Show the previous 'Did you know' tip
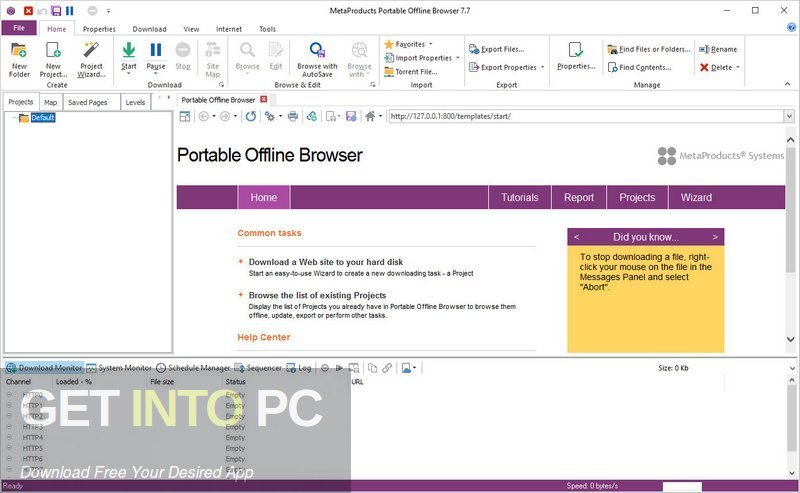Viewport: 800px width, 493px height. coord(576,237)
